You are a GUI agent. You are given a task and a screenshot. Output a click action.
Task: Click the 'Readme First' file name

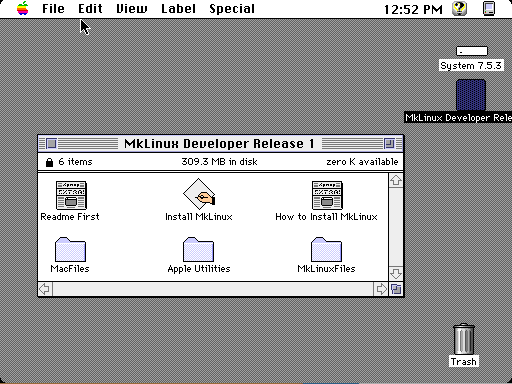click(70, 217)
